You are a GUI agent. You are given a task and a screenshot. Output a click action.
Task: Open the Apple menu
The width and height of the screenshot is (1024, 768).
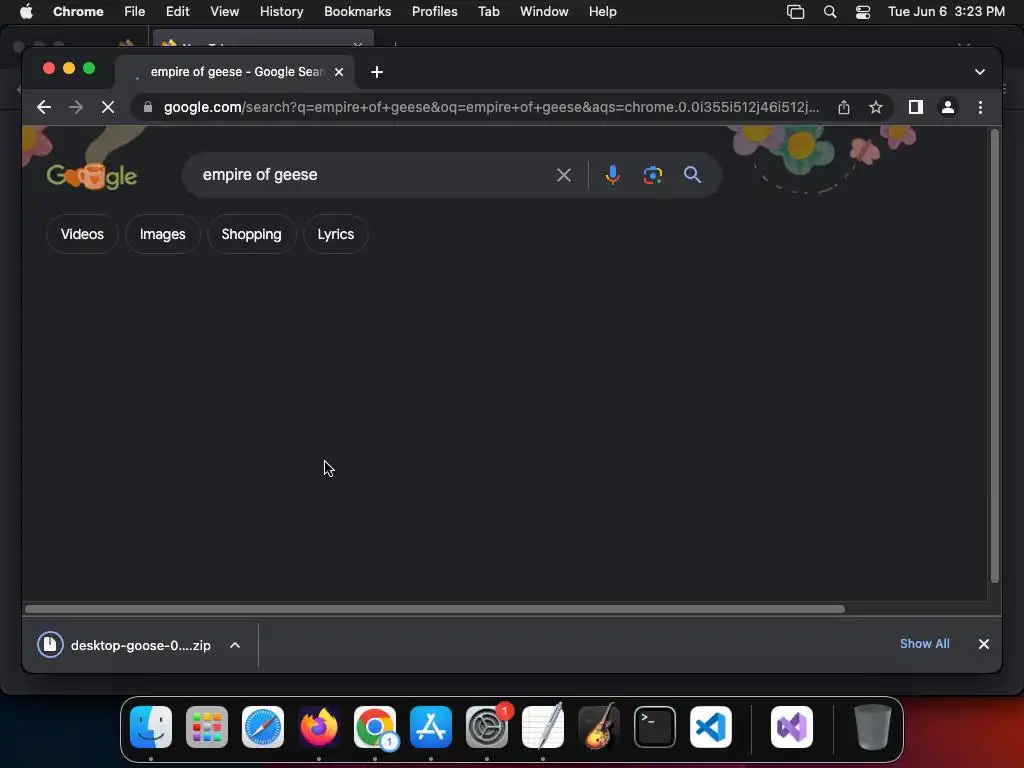coord(26,12)
